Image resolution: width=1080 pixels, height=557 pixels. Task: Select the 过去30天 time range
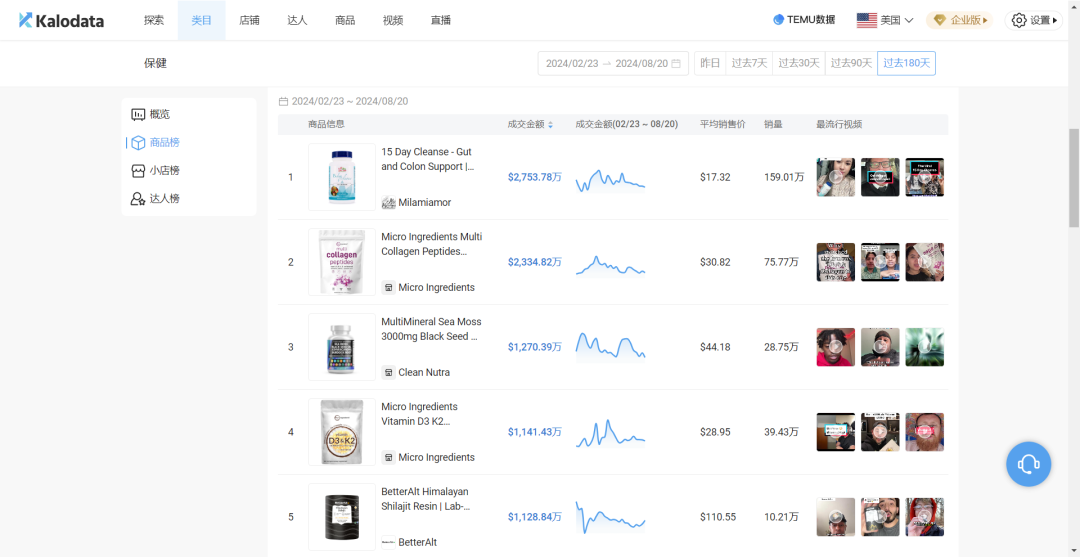[799, 63]
